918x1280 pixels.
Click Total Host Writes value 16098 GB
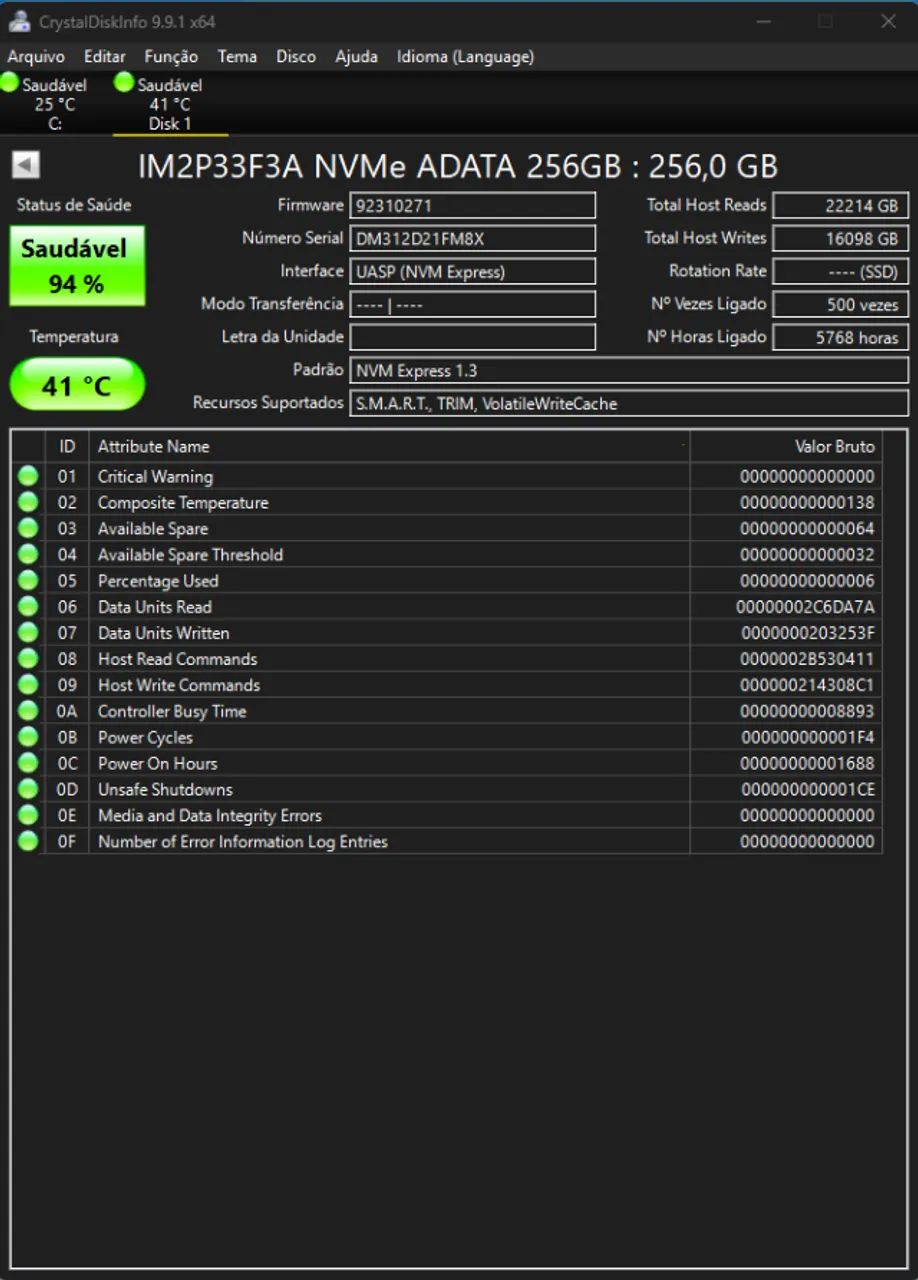[x=840, y=238]
